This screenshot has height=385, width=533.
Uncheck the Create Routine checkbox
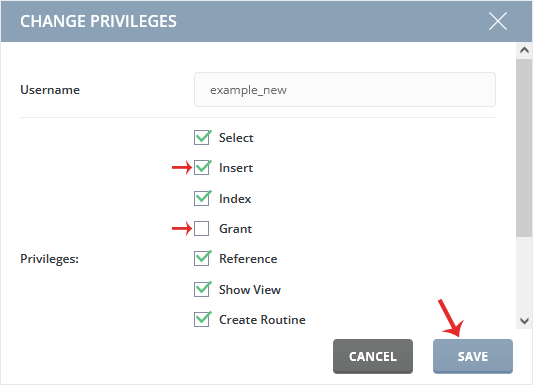pyautogui.click(x=202, y=319)
